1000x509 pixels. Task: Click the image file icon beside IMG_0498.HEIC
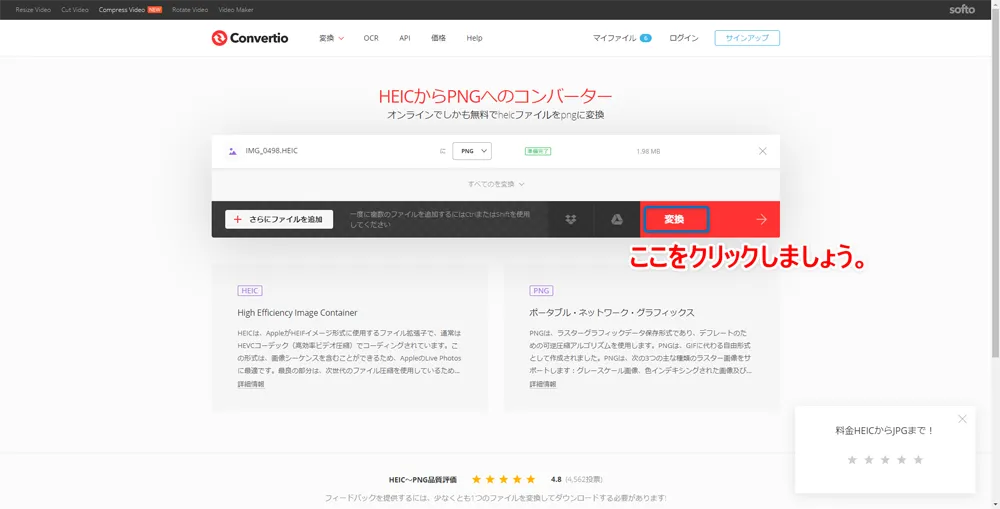point(232,152)
